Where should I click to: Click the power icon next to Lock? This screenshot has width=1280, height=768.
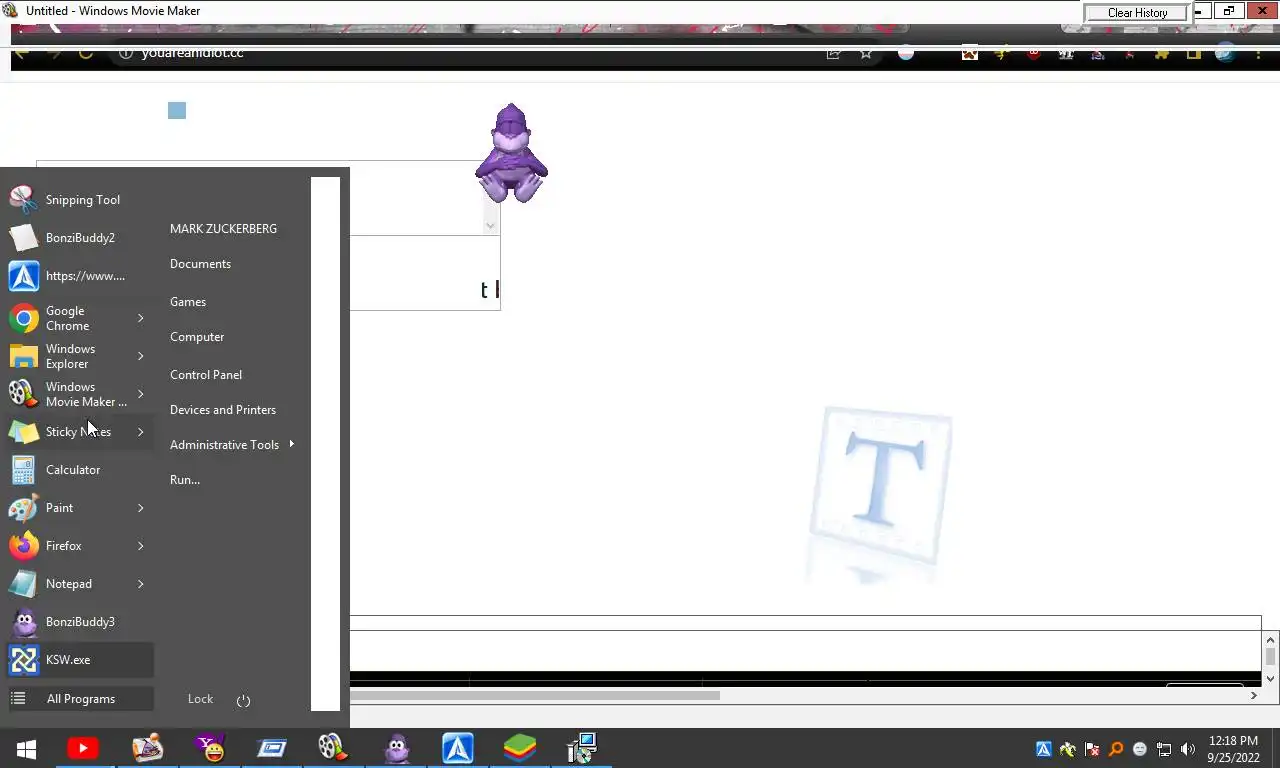click(x=243, y=700)
